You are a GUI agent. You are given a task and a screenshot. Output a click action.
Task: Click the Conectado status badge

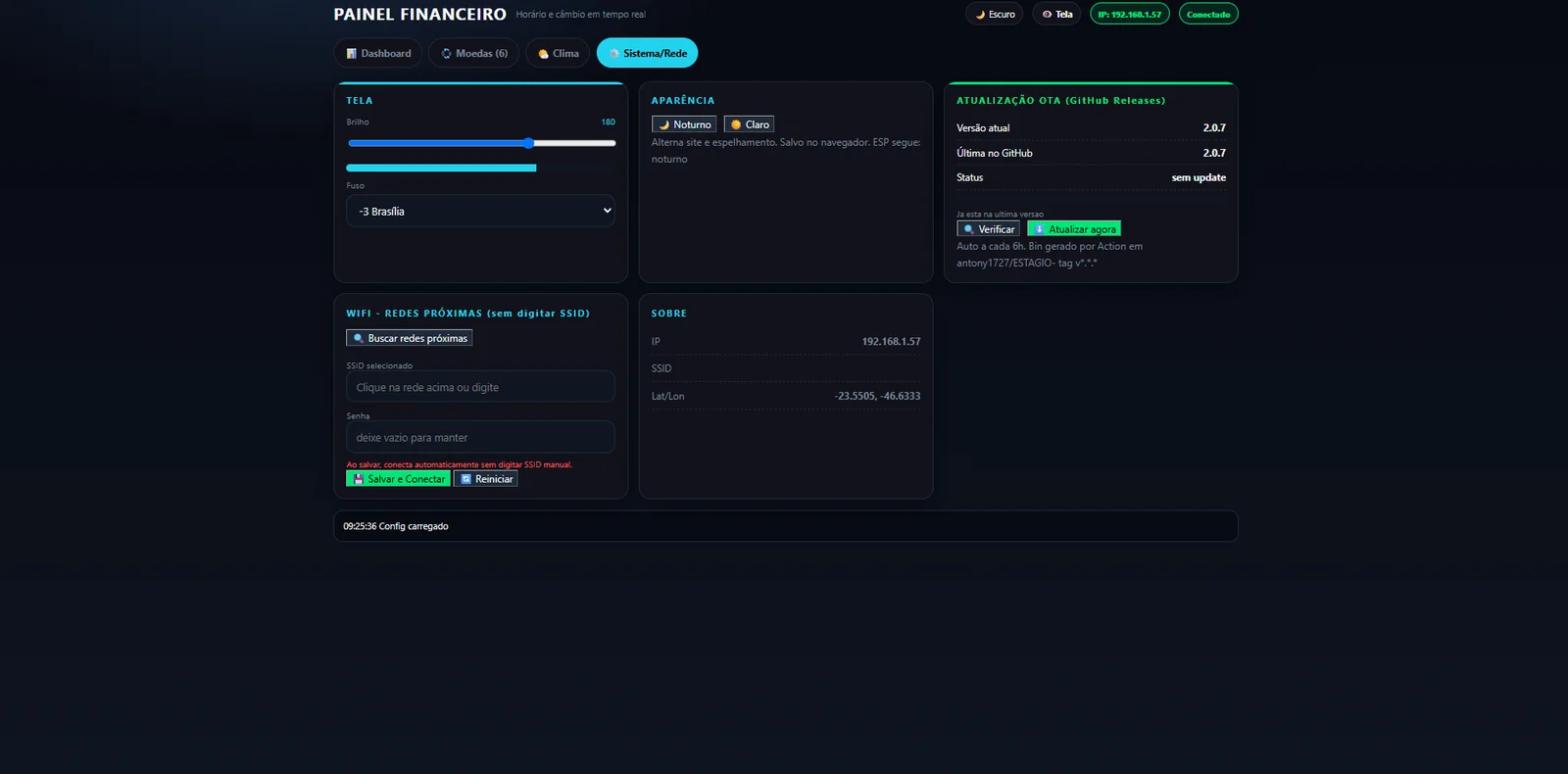coord(1209,14)
